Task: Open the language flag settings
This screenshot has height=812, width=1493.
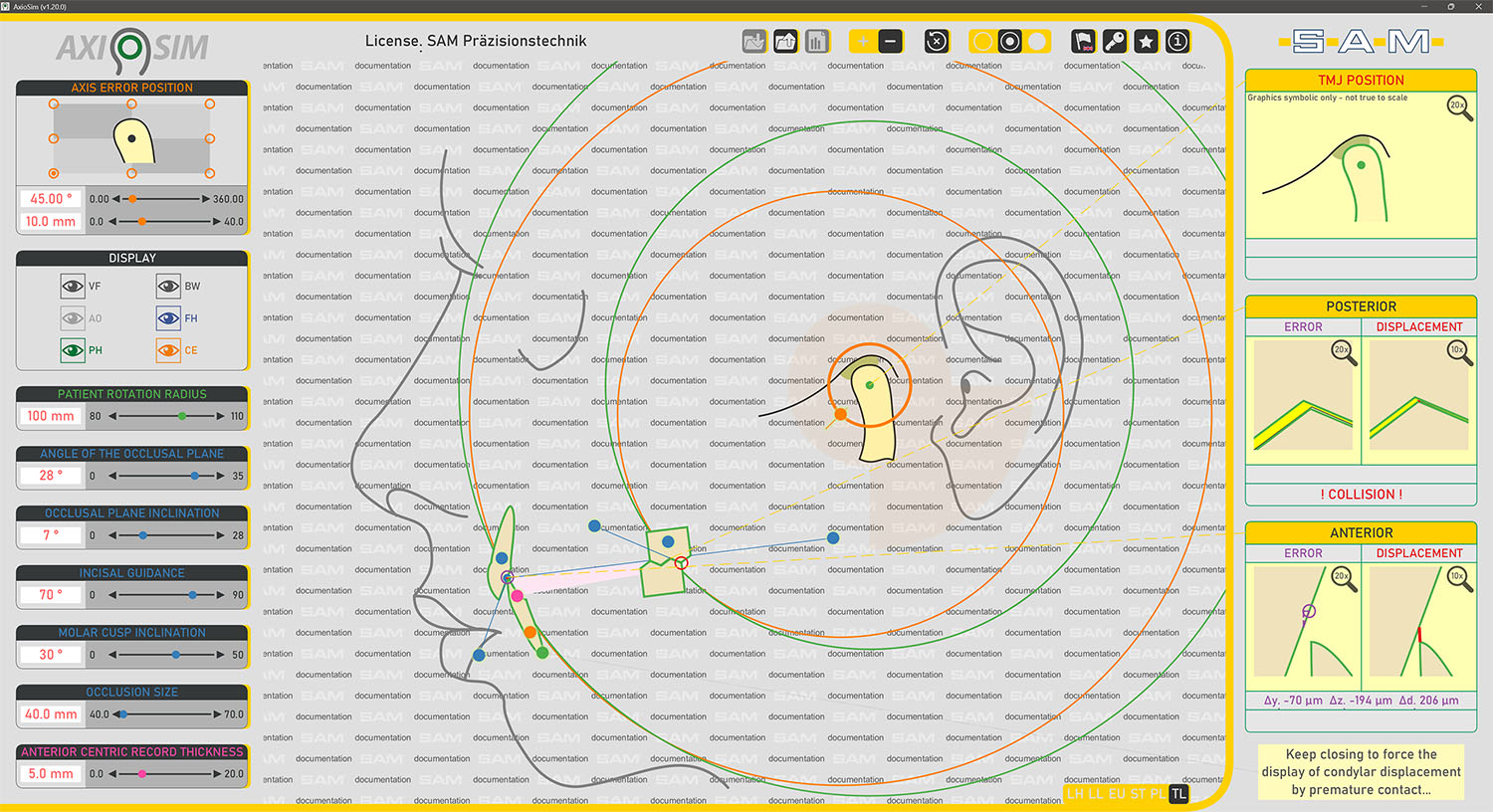Action: click(1084, 42)
